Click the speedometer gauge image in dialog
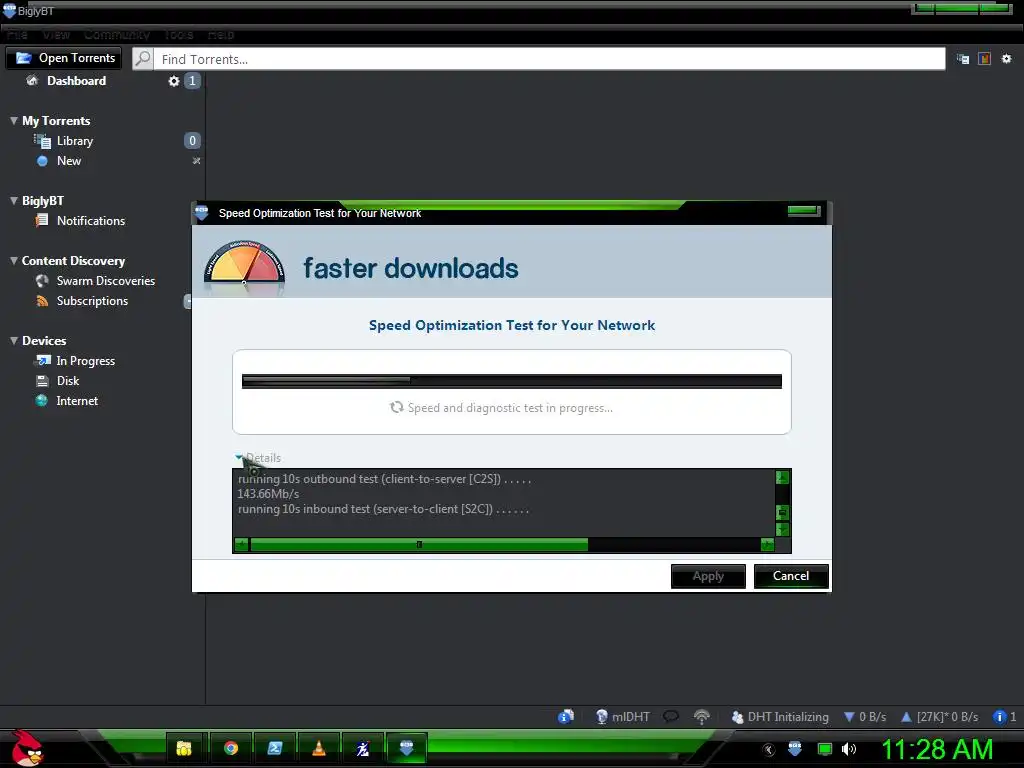Image resolution: width=1024 pixels, height=768 pixels. (x=244, y=268)
